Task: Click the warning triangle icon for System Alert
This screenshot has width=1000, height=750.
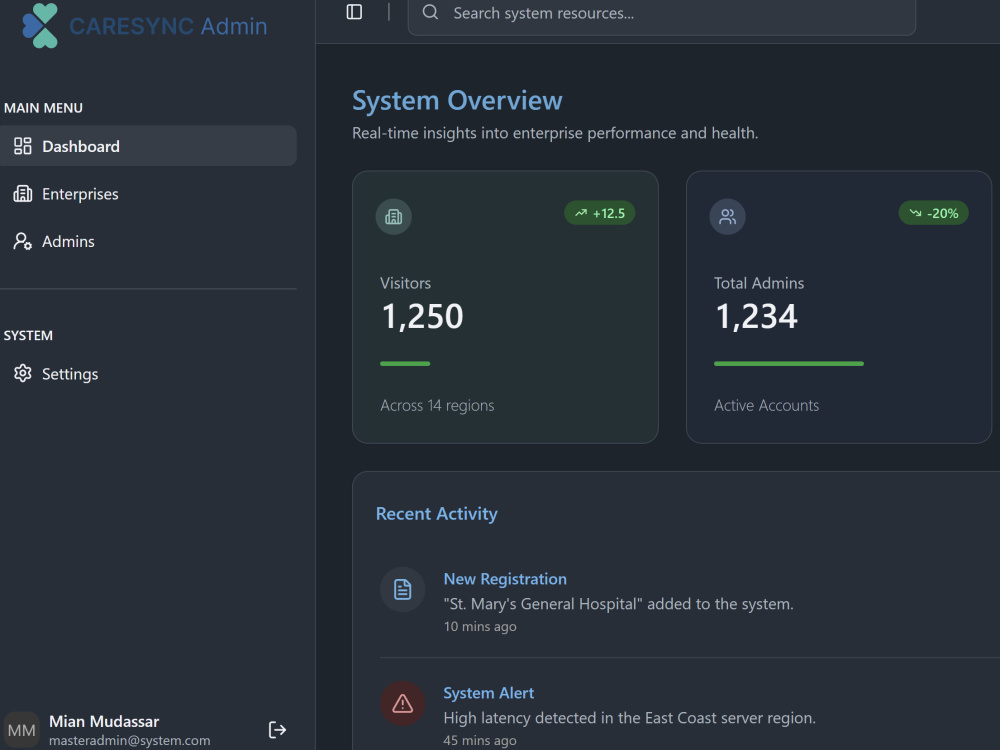Action: tap(402, 703)
